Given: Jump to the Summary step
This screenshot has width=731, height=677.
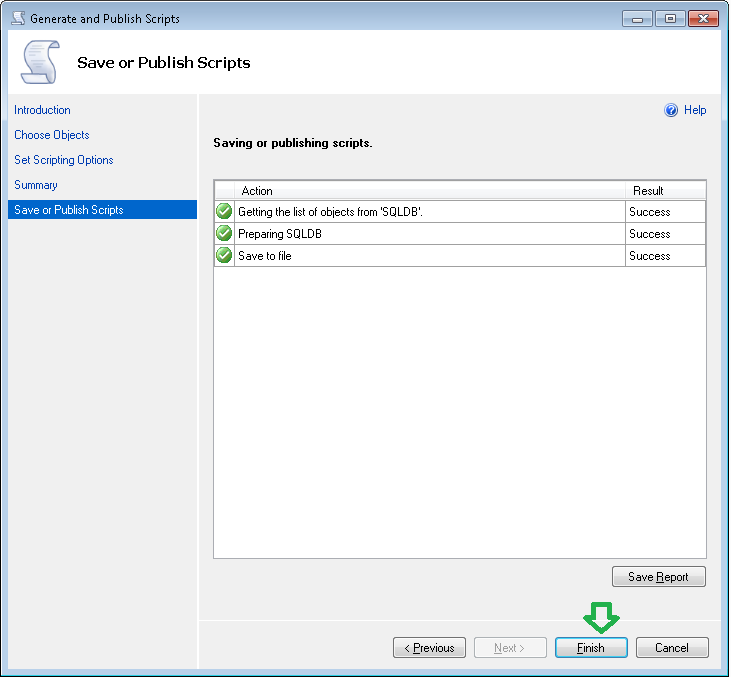Looking at the screenshot, I should click(x=36, y=185).
